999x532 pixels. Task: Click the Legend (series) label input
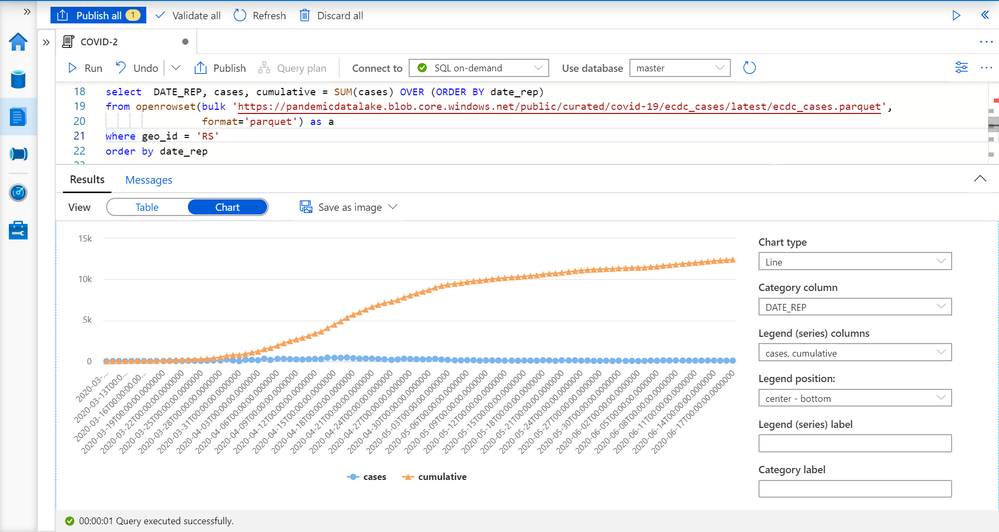pos(854,443)
